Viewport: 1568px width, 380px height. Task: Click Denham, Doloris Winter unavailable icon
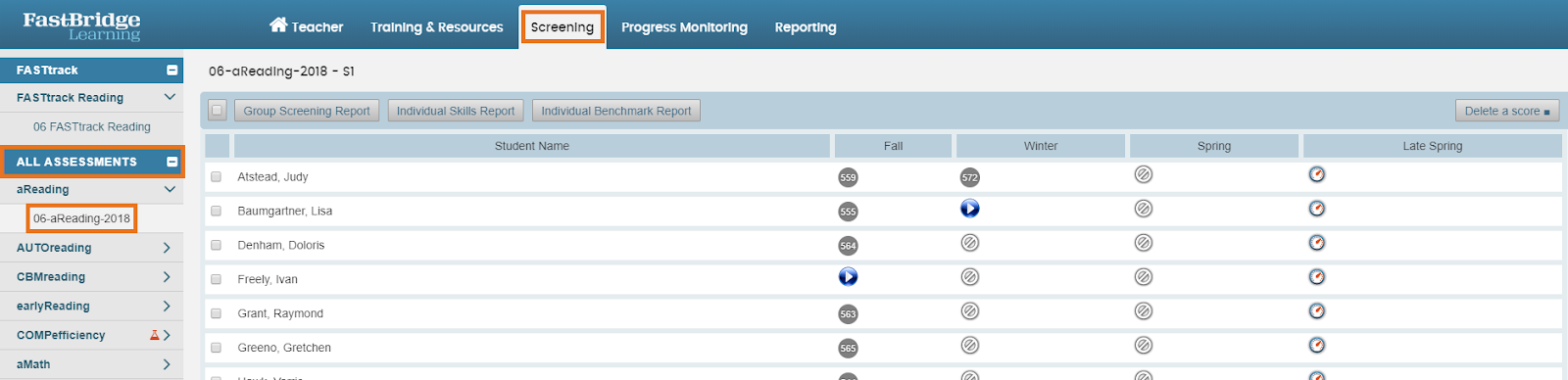[x=970, y=243]
